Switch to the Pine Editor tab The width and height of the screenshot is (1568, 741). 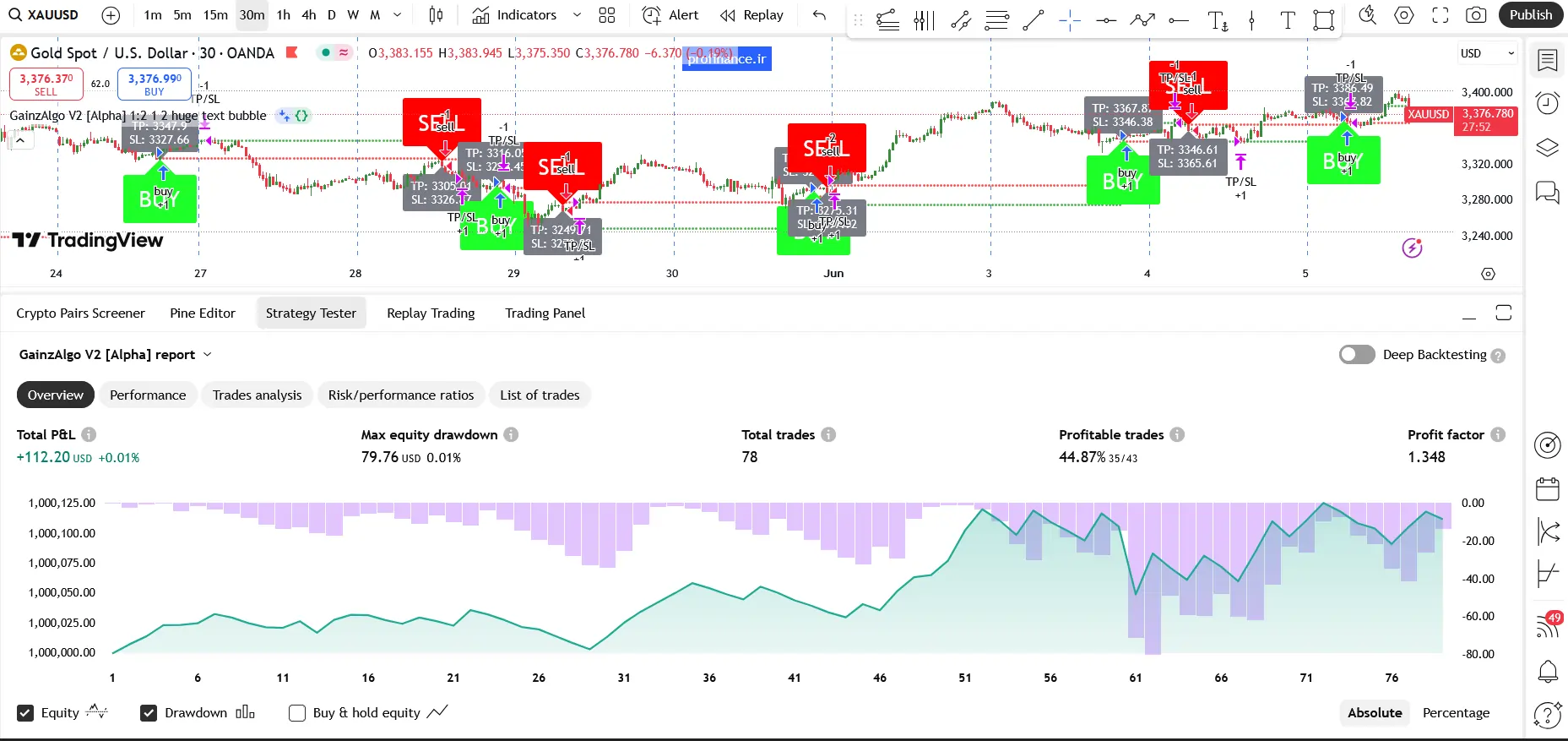(203, 313)
